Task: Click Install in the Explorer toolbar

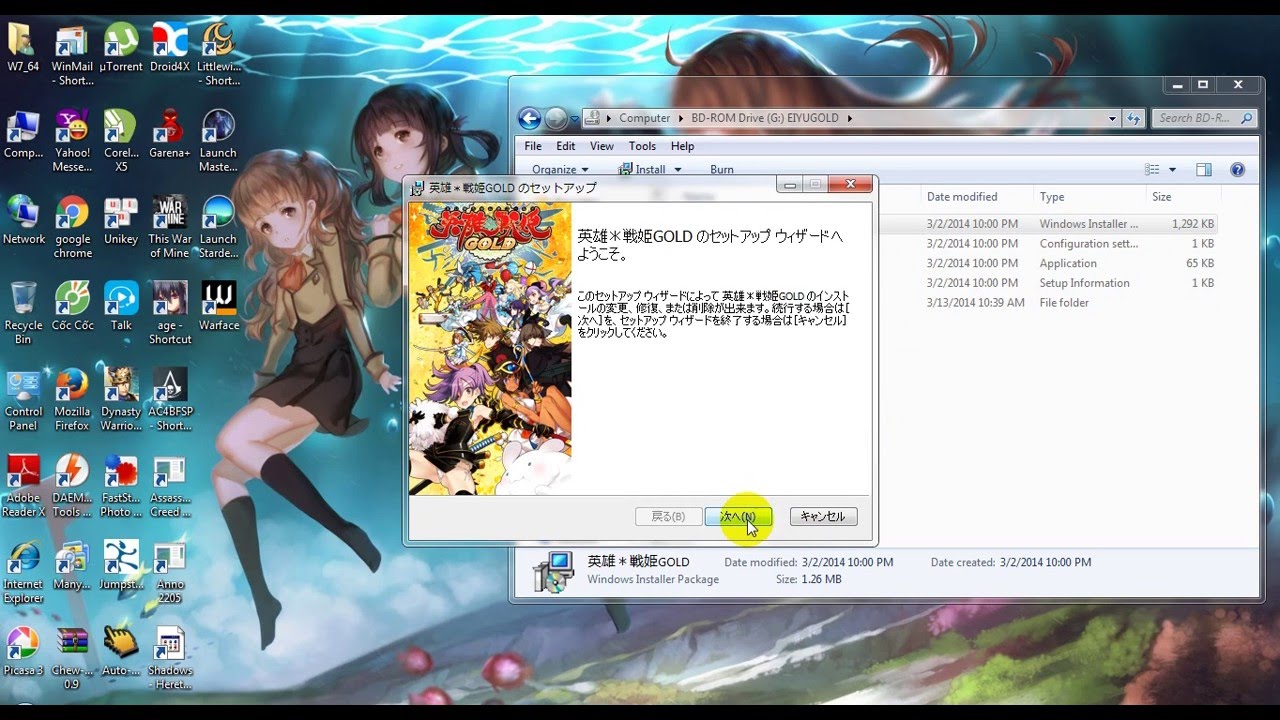Action: pyautogui.click(x=643, y=170)
